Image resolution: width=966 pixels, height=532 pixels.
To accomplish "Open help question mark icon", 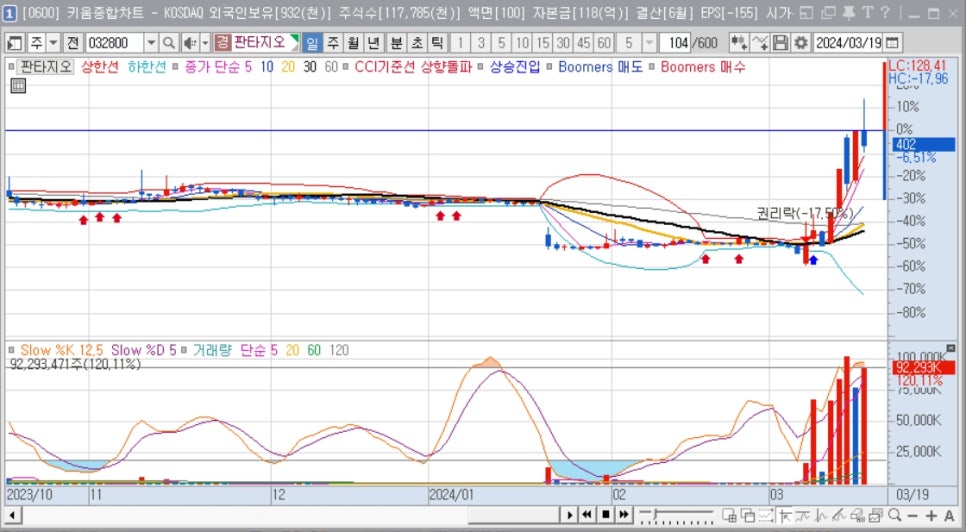I will pyautogui.click(x=885, y=12).
